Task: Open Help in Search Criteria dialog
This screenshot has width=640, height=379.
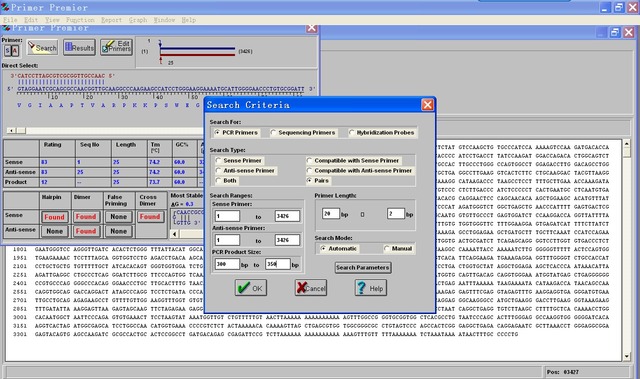Action: coord(371,288)
